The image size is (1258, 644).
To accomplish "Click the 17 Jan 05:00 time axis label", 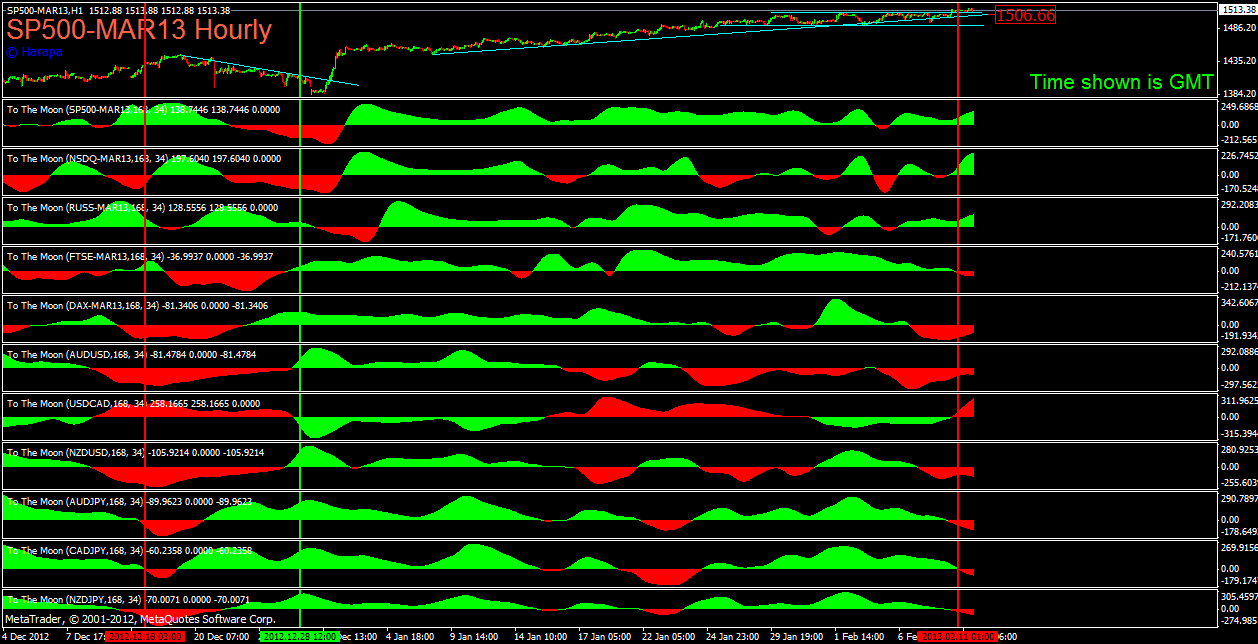I will [x=604, y=636].
